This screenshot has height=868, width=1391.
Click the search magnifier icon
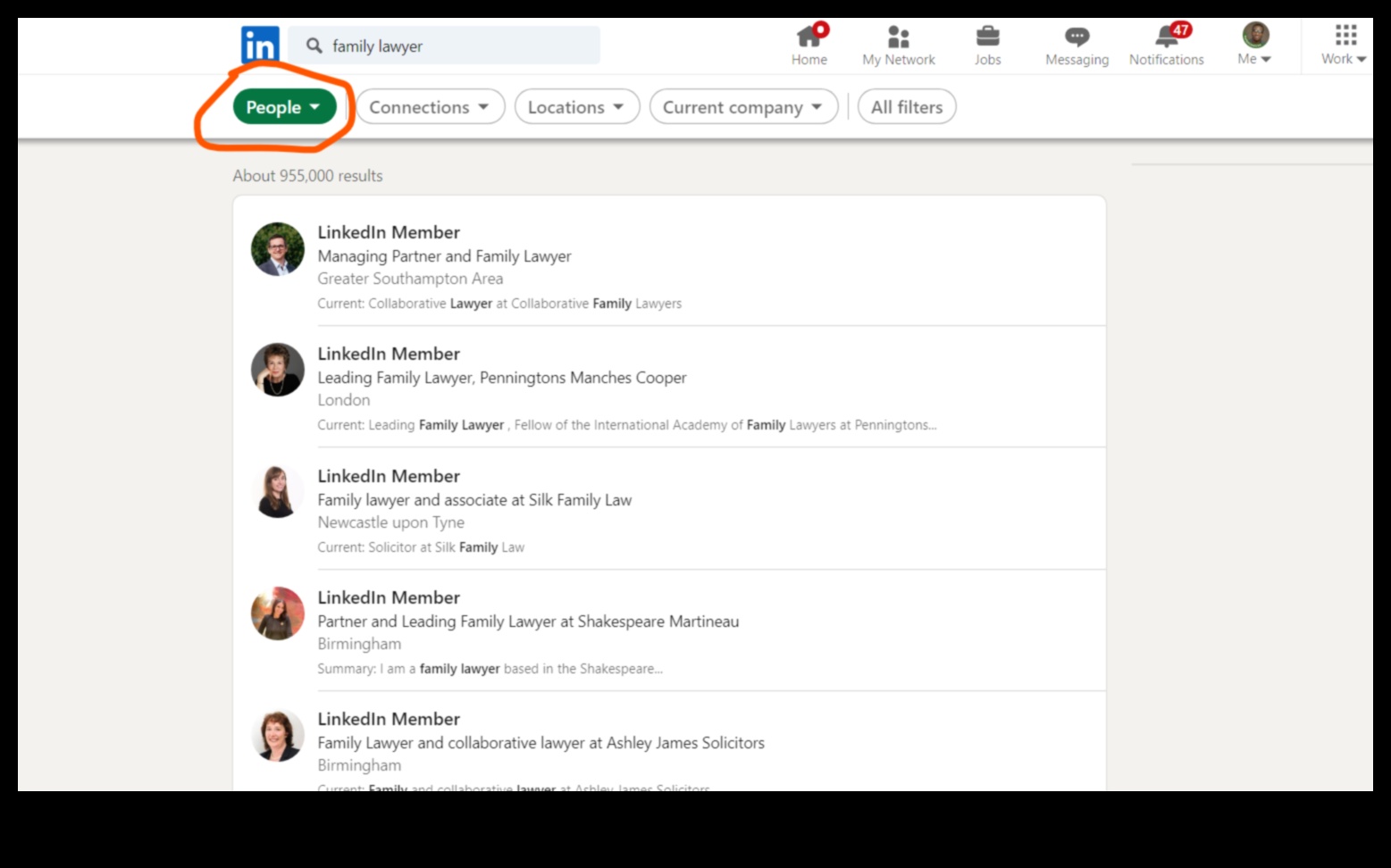[314, 46]
